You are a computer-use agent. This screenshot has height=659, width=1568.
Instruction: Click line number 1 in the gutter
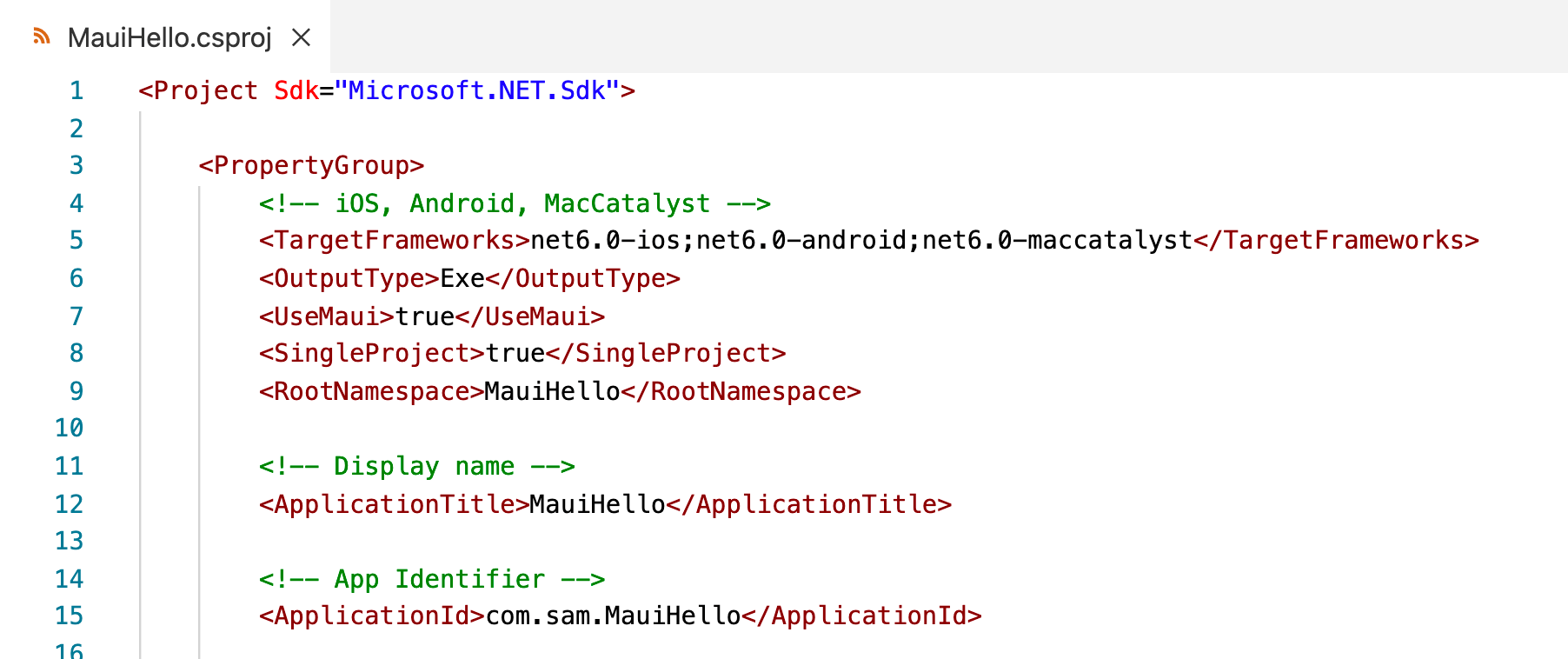click(x=76, y=90)
